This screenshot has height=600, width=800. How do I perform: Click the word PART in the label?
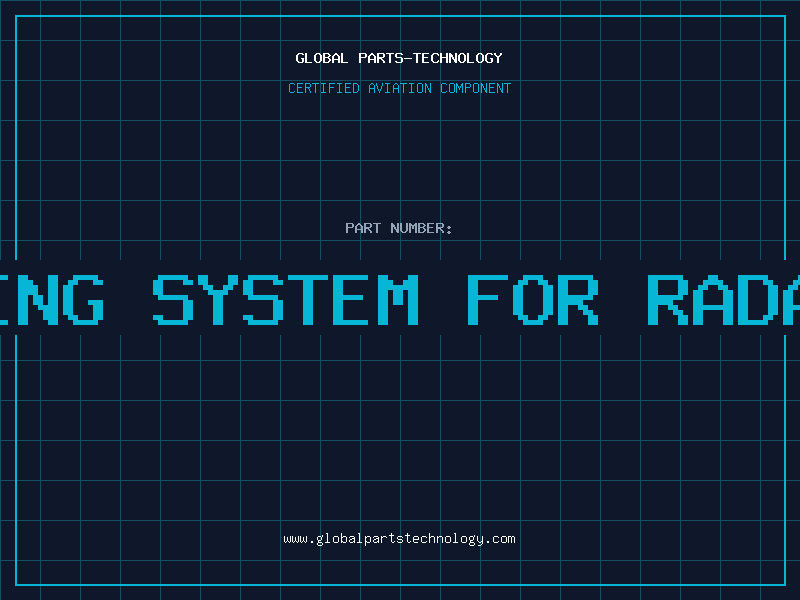pos(363,228)
